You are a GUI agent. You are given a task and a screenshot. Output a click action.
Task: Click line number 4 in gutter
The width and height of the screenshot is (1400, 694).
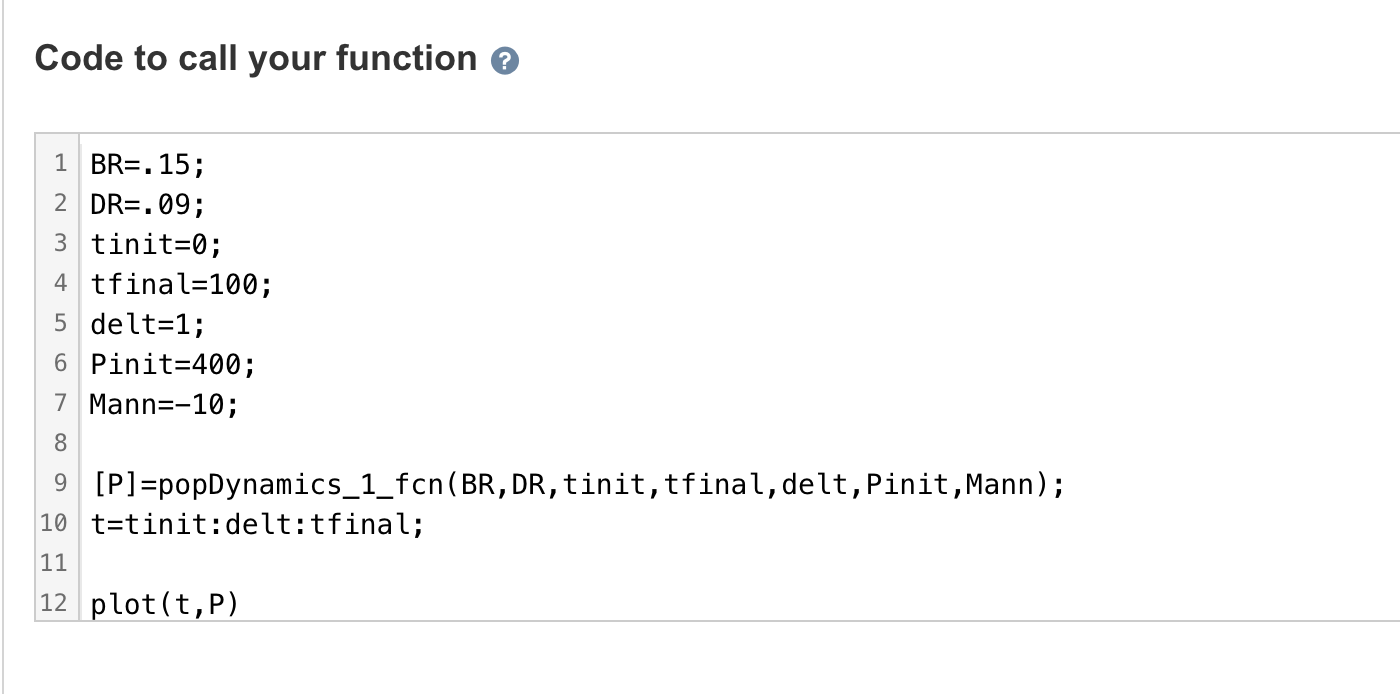coord(60,285)
